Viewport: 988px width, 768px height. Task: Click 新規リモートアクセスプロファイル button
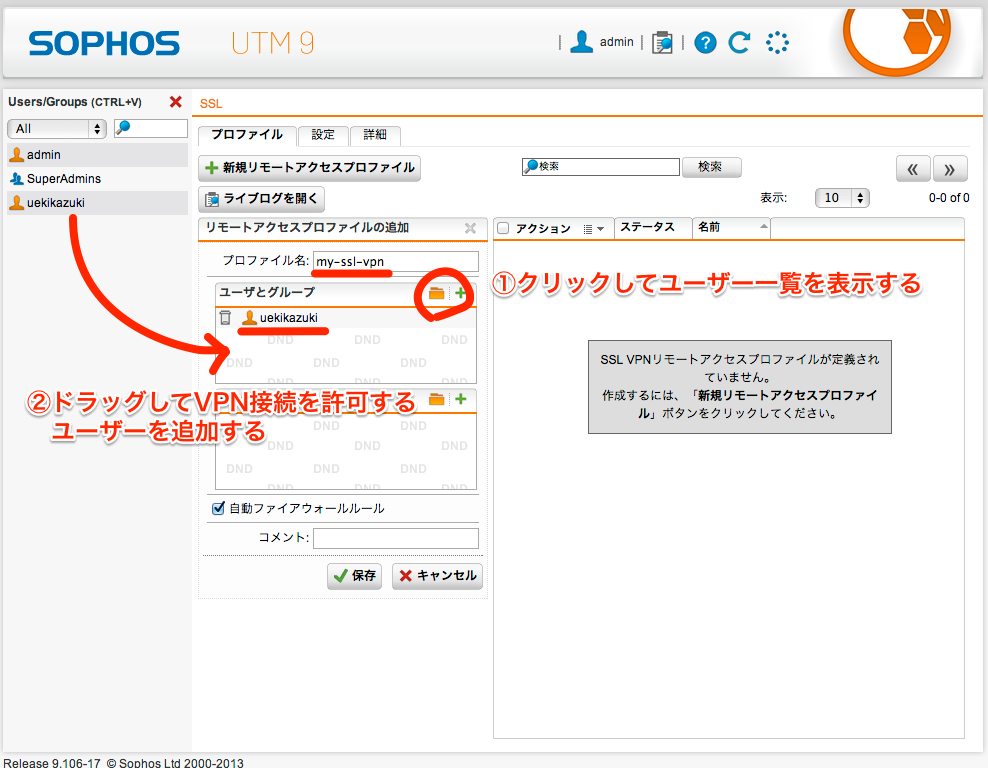(x=309, y=168)
